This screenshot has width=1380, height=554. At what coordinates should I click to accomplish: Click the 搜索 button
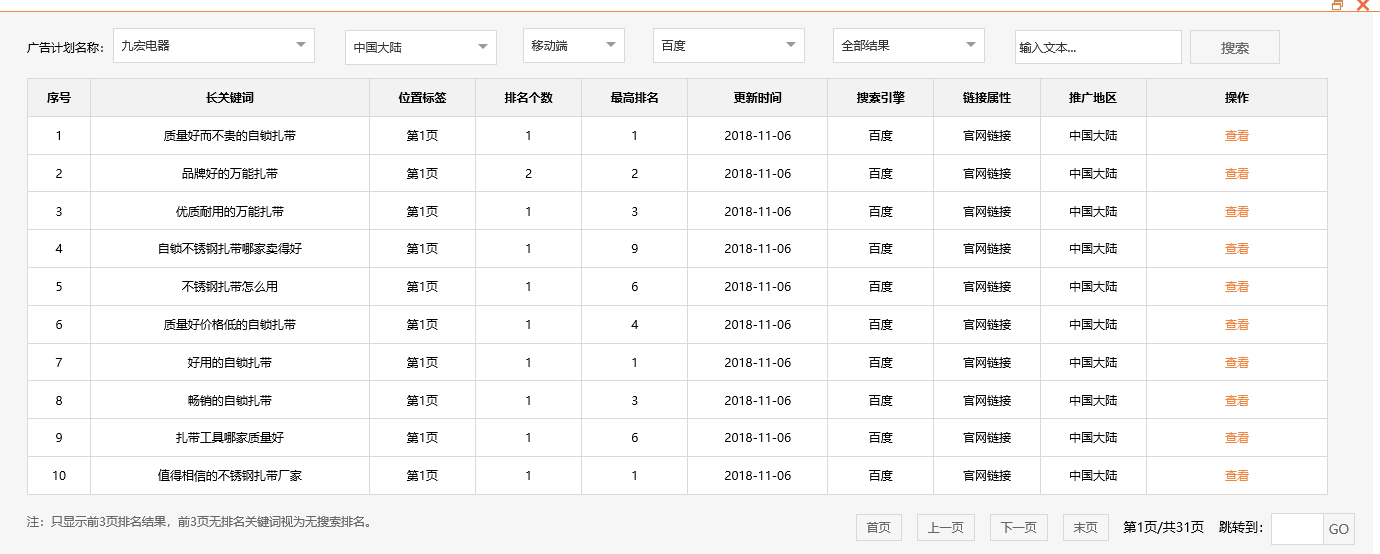click(1235, 47)
